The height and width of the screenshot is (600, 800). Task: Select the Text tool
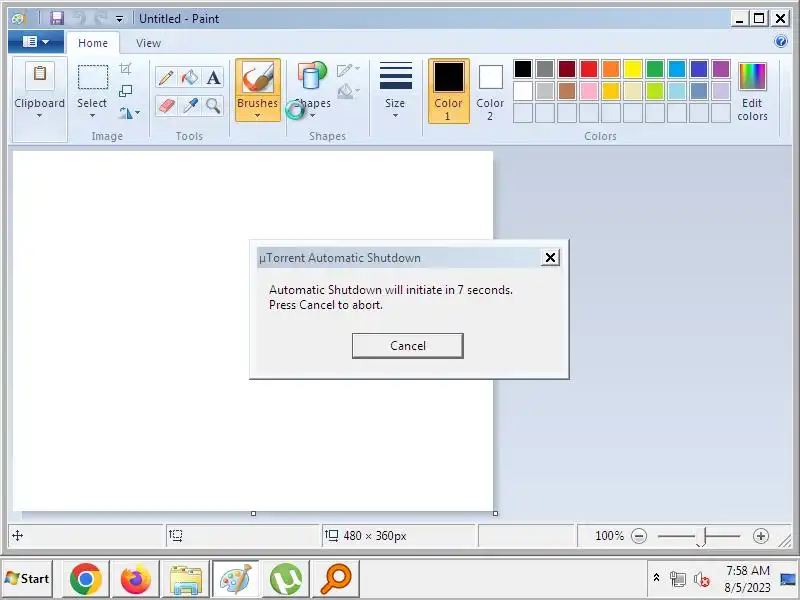[x=213, y=78]
